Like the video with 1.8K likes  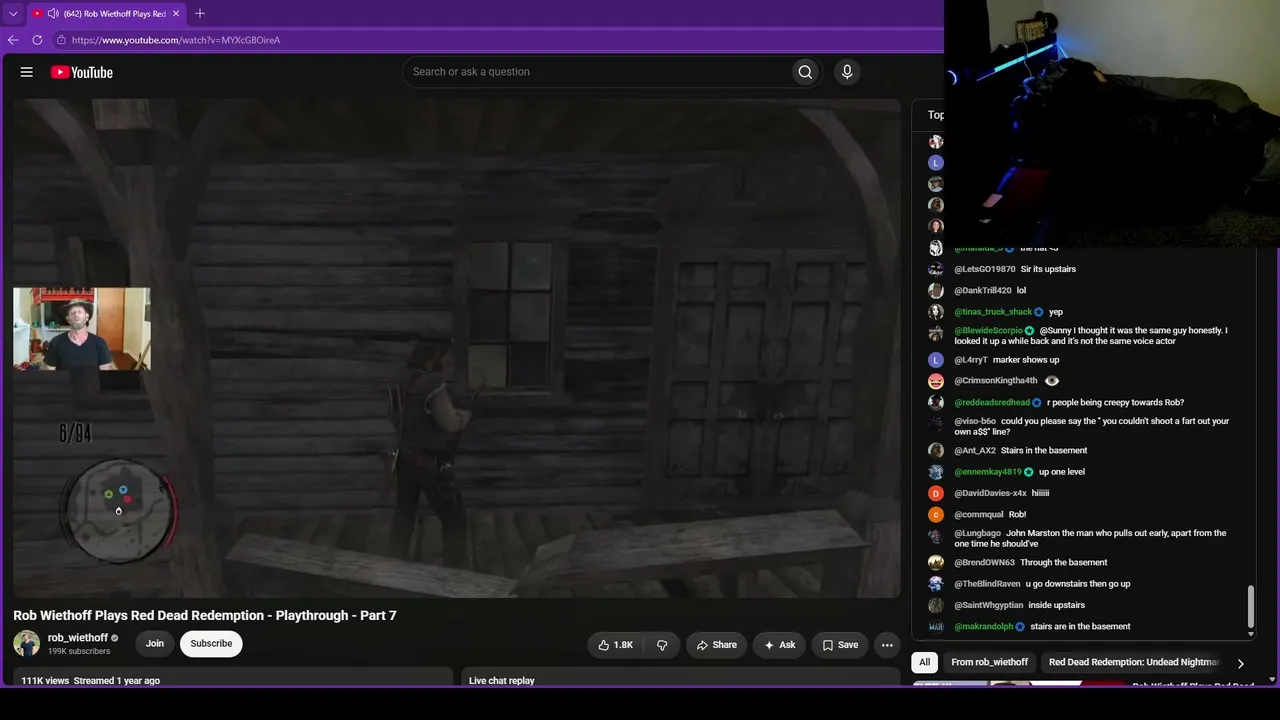(615, 645)
